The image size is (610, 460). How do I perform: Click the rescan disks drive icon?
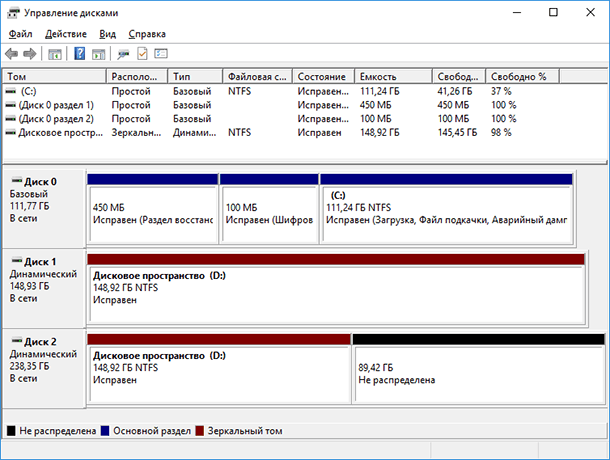[x=123, y=54]
